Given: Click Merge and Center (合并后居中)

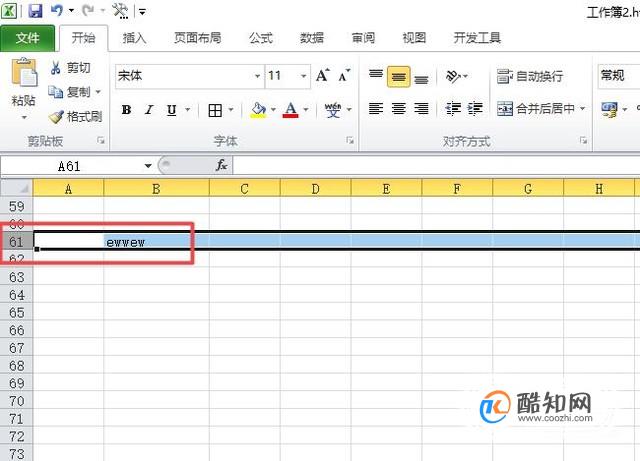Looking at the screenshot, I should (536, 109).
